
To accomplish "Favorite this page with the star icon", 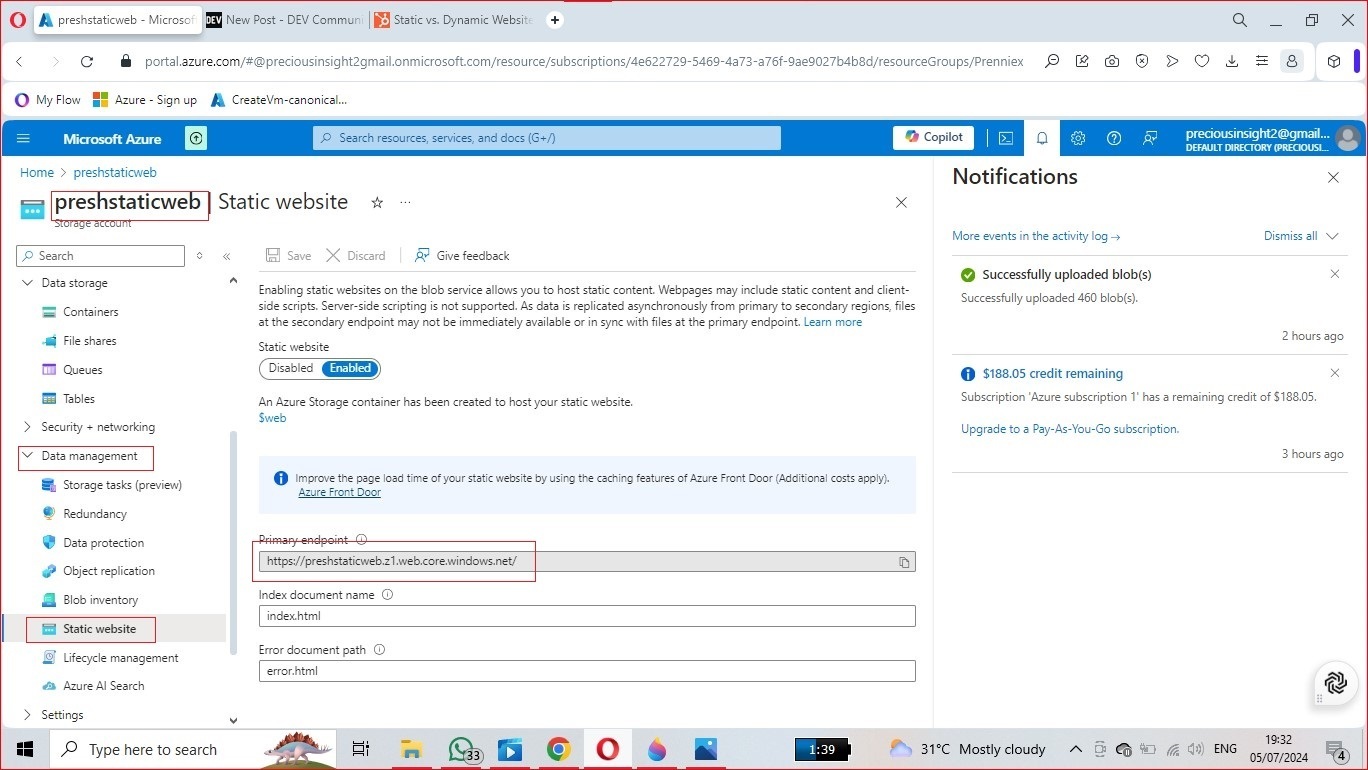I will (377, 203).
